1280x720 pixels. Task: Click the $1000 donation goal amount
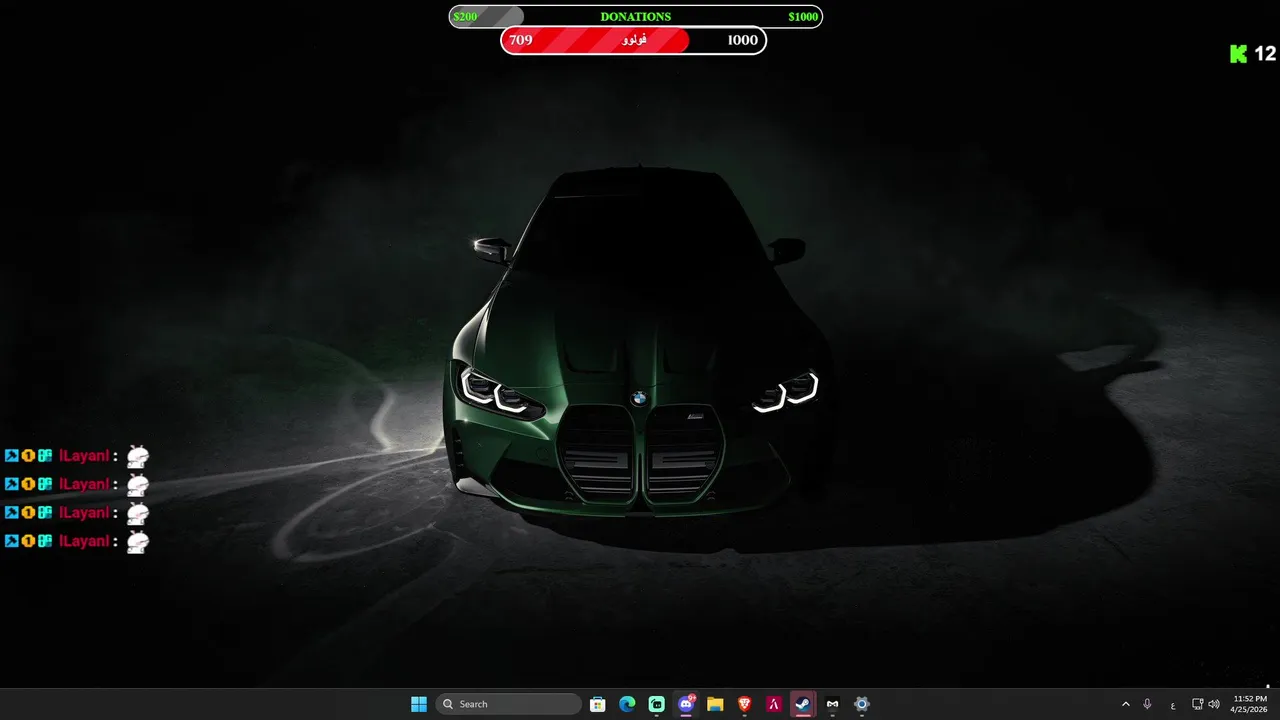tap(803, 17)
